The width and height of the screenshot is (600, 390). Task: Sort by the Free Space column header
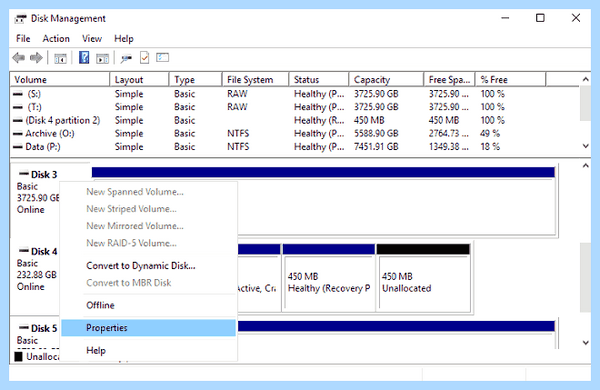point(449,80)
